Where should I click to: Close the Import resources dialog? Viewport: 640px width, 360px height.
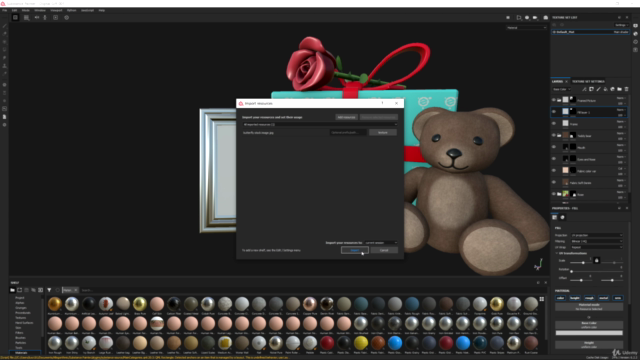click(x=396, y=103)
